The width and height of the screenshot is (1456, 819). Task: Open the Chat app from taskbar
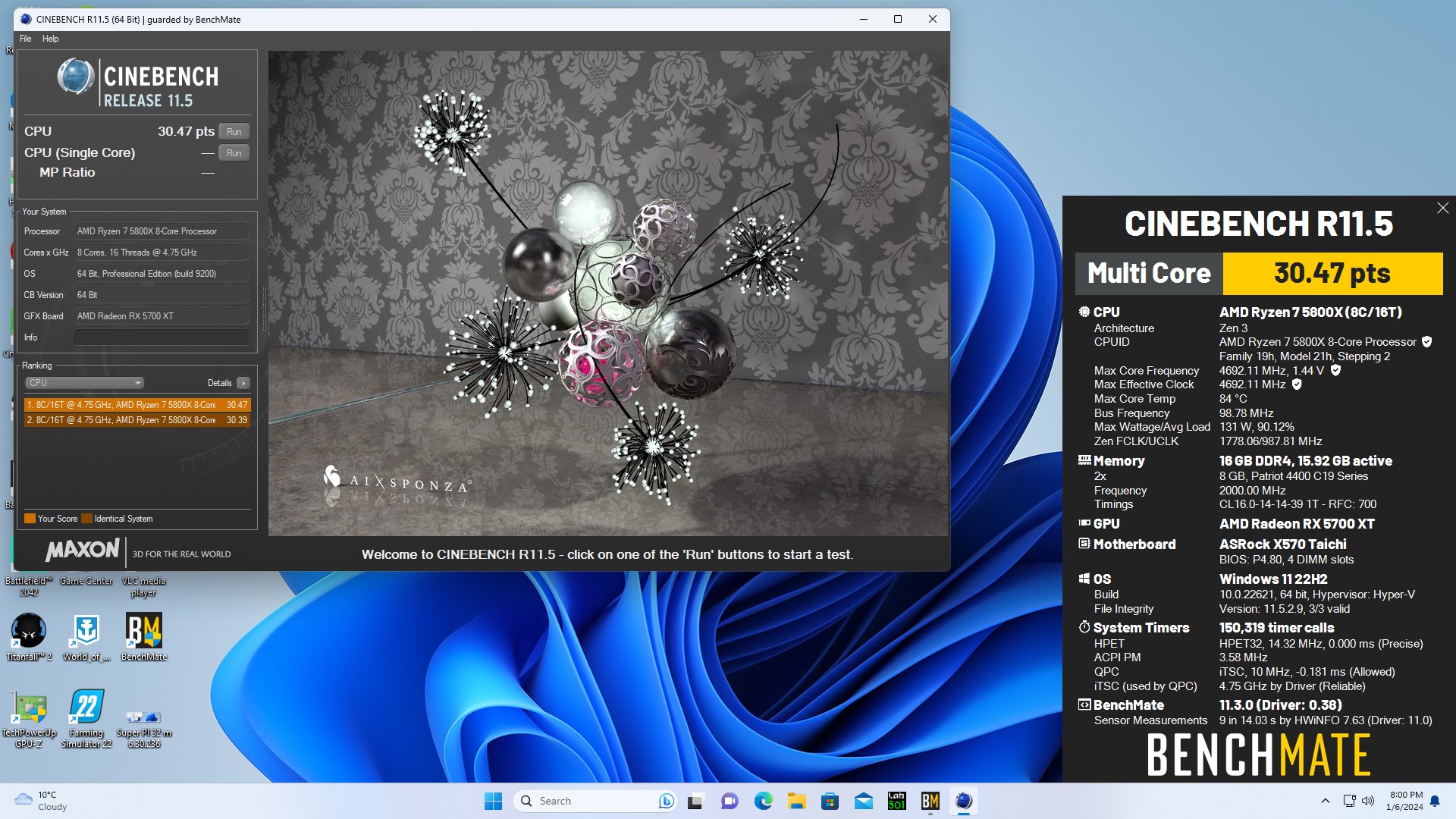[x=730, y=801]
